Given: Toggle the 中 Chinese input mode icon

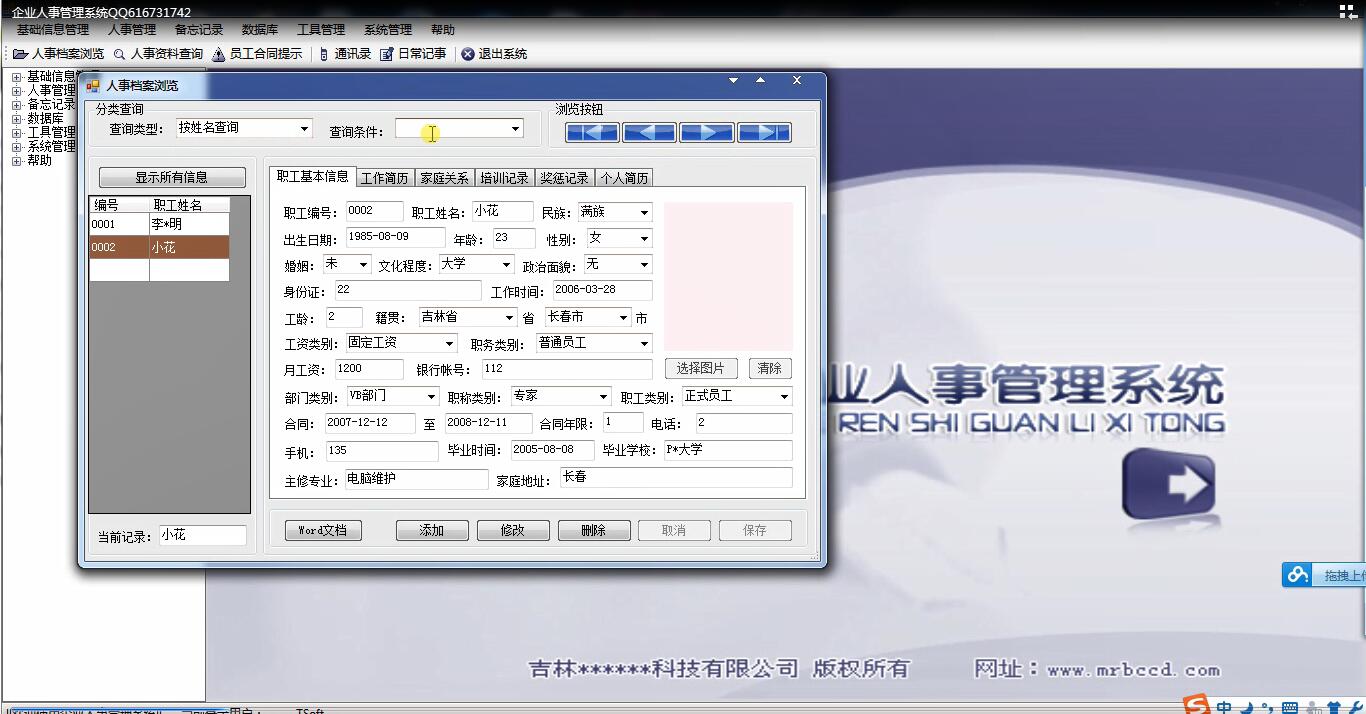Looking at the screenshot, I should coord(1224,708).
